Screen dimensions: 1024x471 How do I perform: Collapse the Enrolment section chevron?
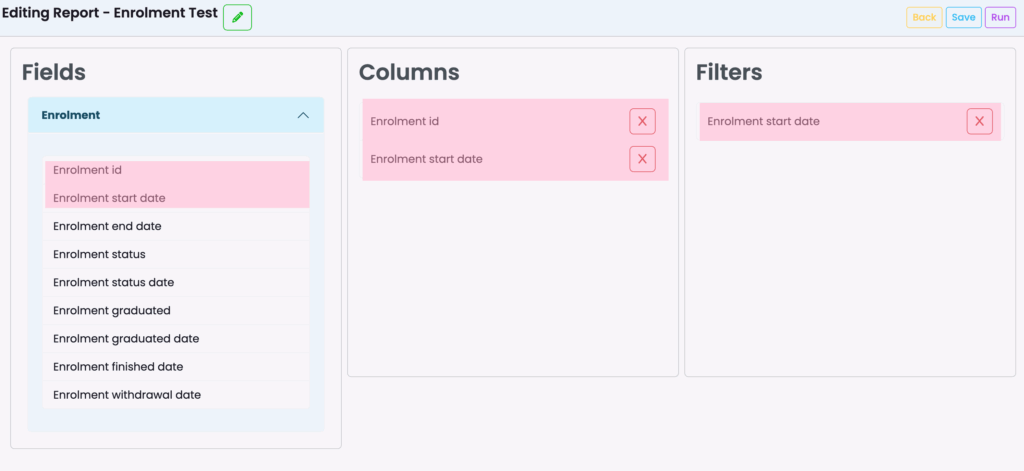point(303,115)
